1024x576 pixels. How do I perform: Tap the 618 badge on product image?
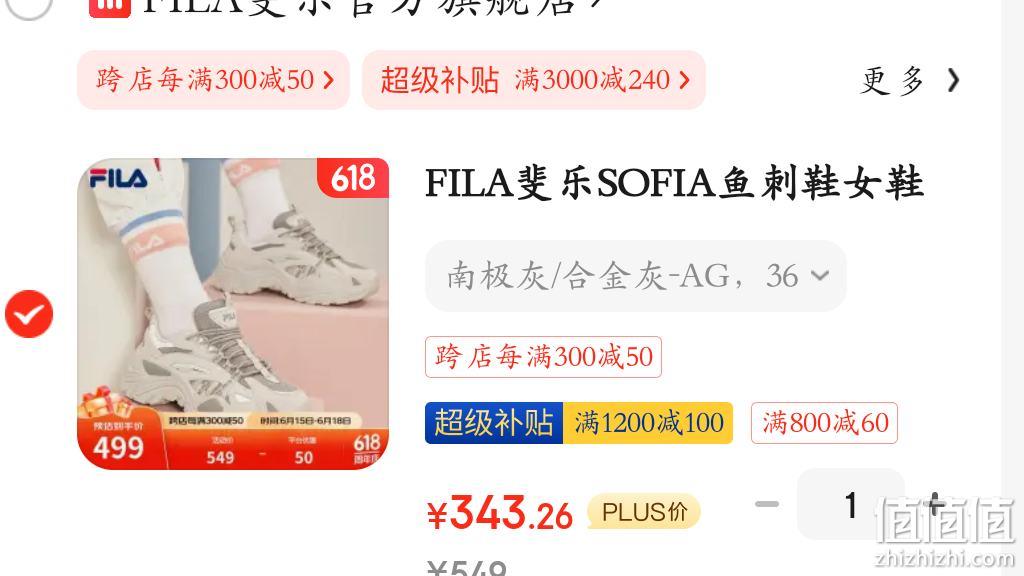pyautogui.click(x=353, y=178)
